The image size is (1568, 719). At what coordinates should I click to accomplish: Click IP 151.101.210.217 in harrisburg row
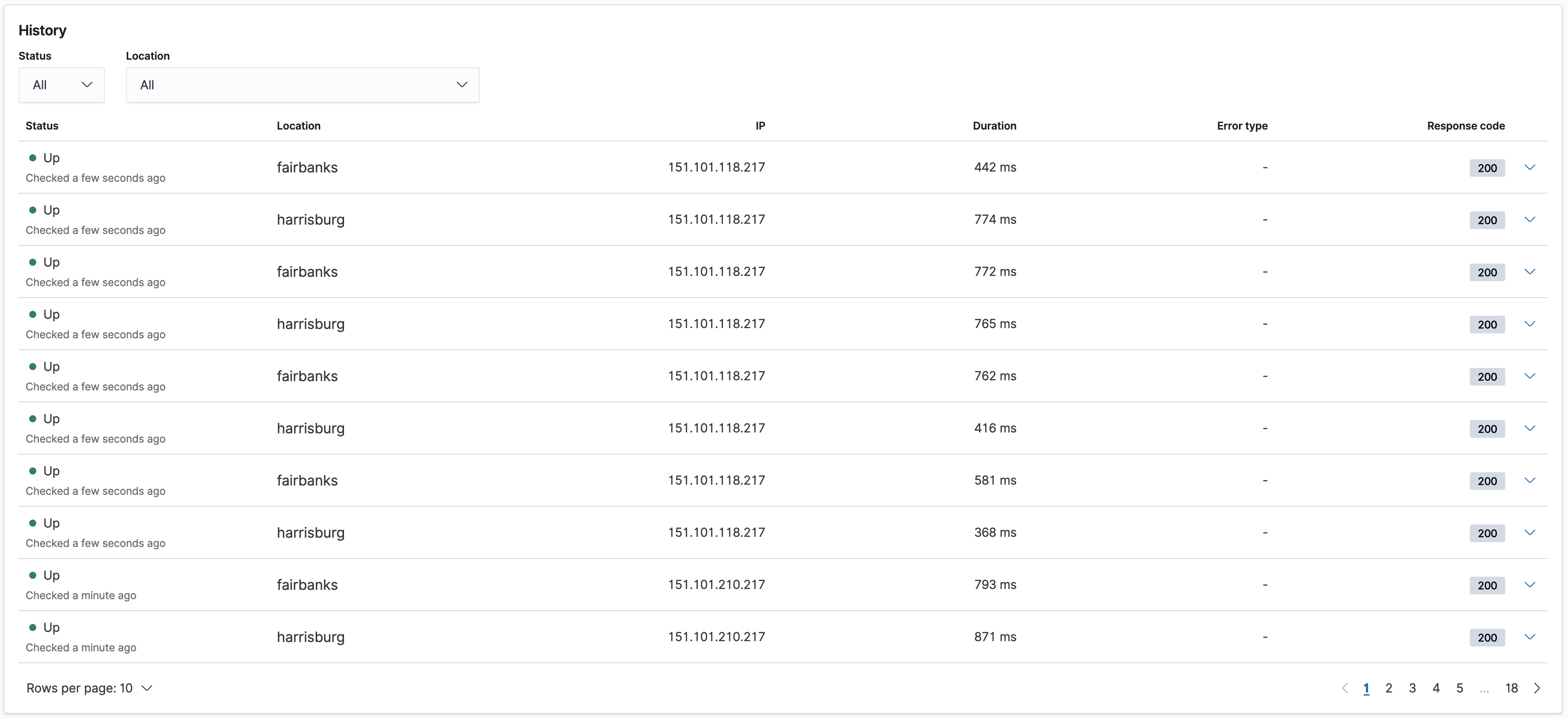716,637
